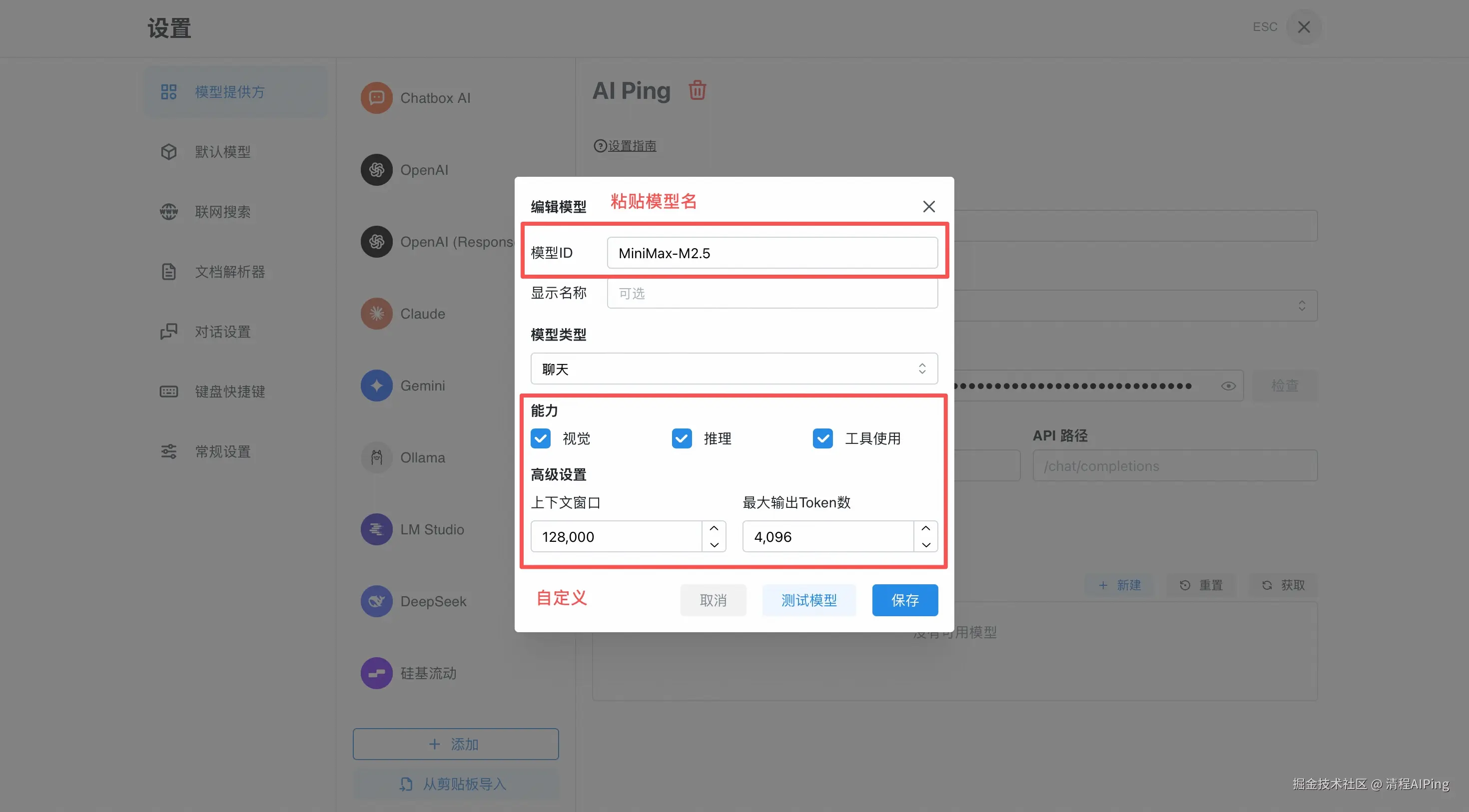Decrease 最大输出Token数 with down arrow
Screen dimensions: 1469x812
coord(925,545)
